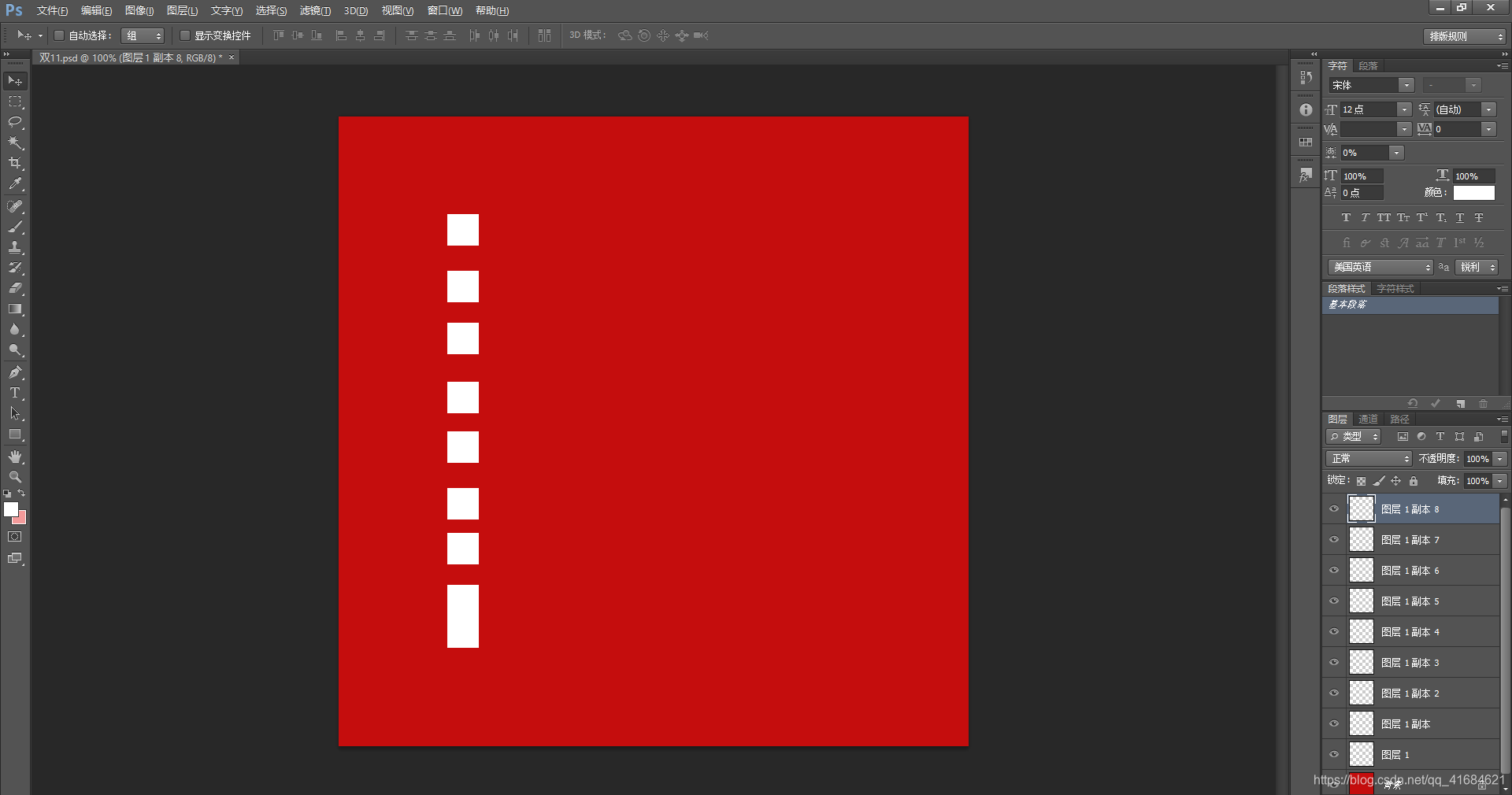Click the white text color swatch

1473,193
